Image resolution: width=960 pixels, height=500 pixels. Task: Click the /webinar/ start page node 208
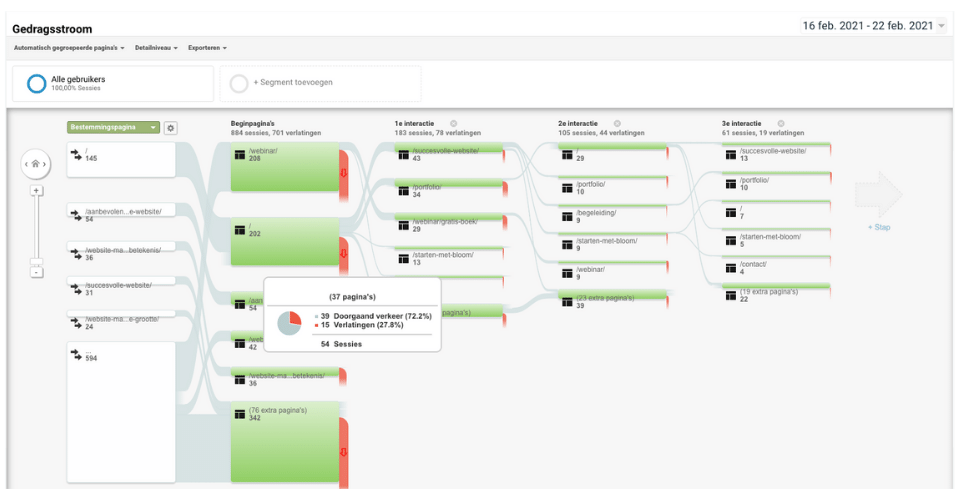(x=285, y=166)
